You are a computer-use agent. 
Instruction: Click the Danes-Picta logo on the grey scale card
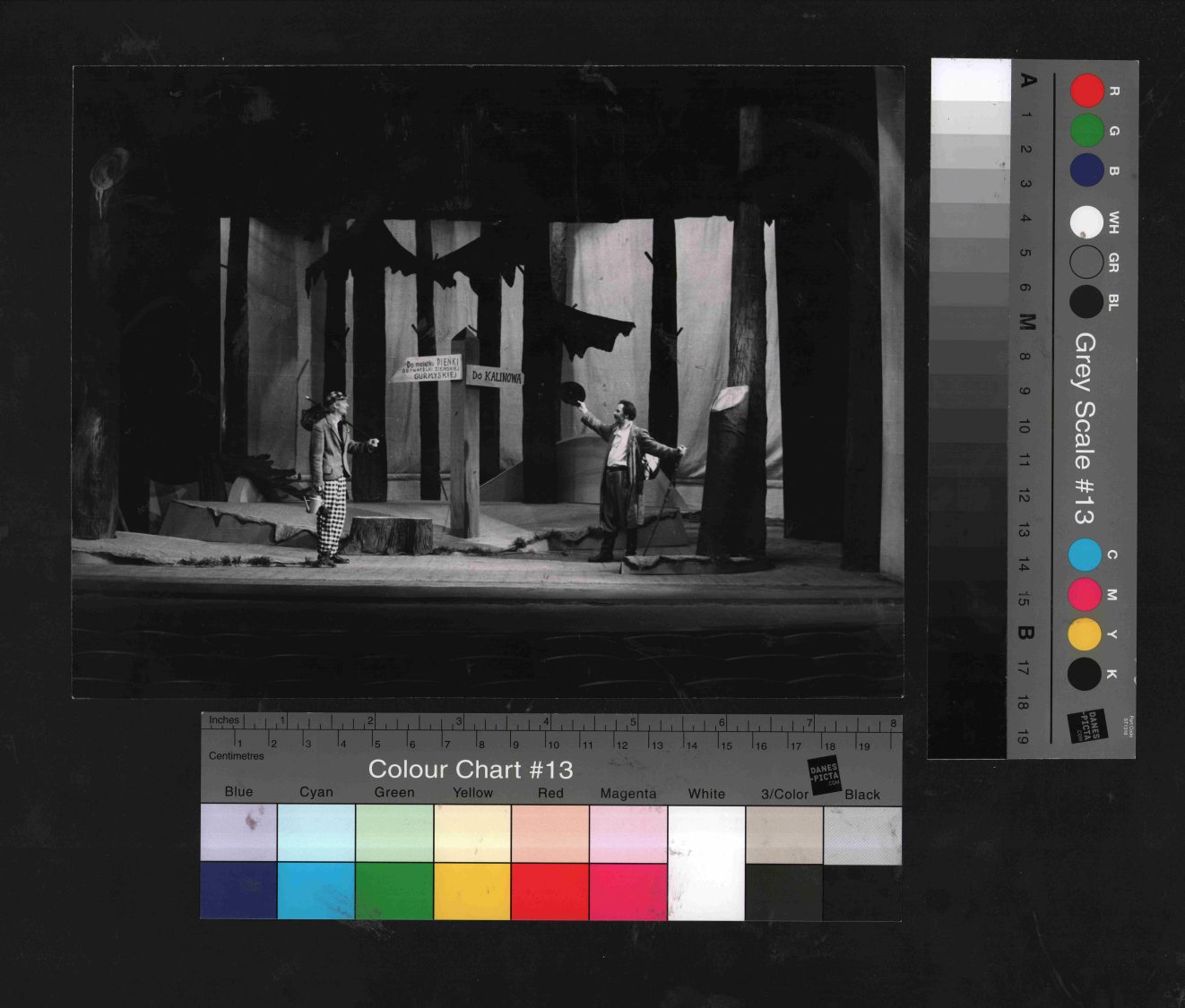pyautogui.click(x=1089, y=725)
